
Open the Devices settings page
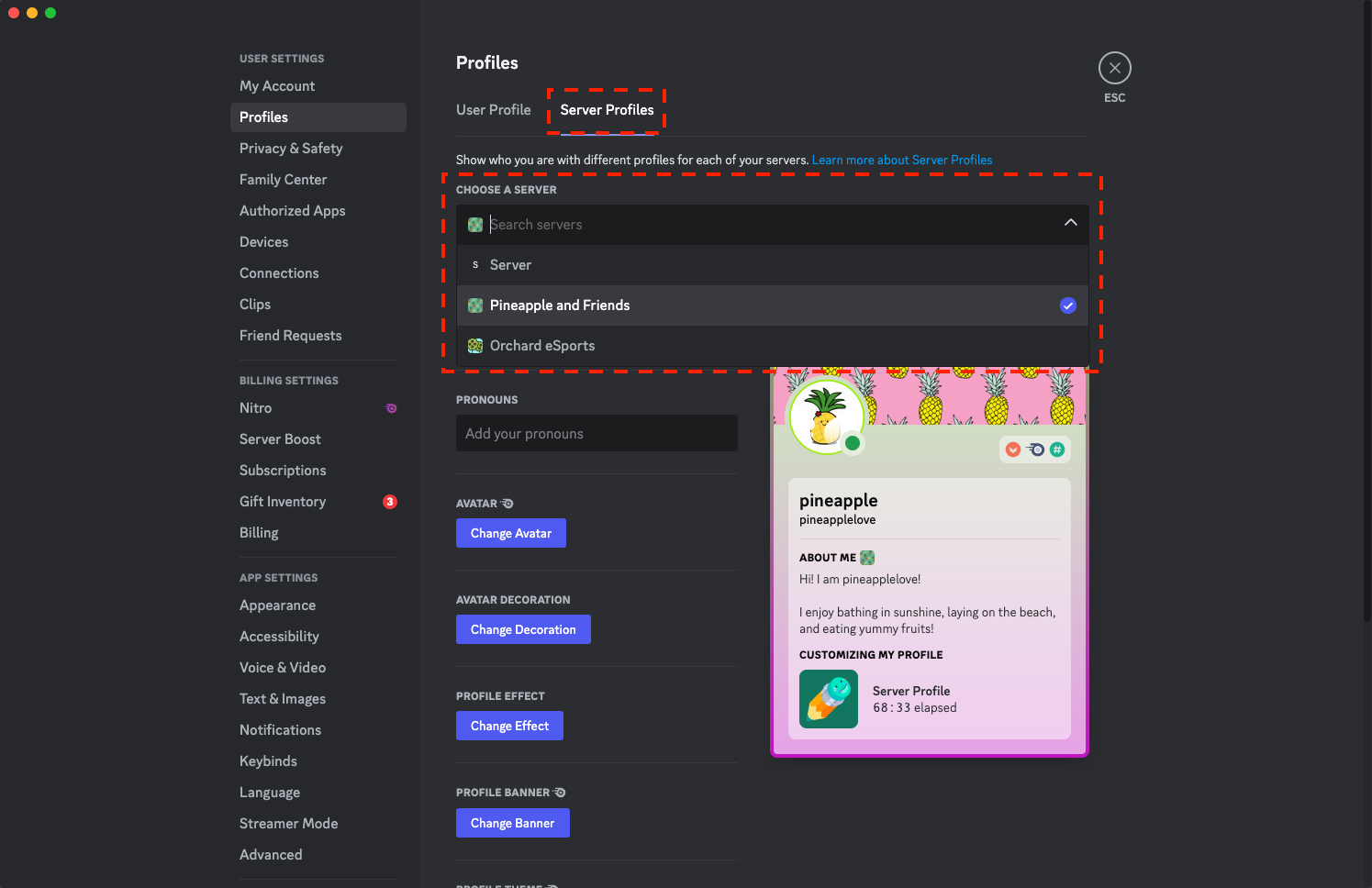(318, 242)
